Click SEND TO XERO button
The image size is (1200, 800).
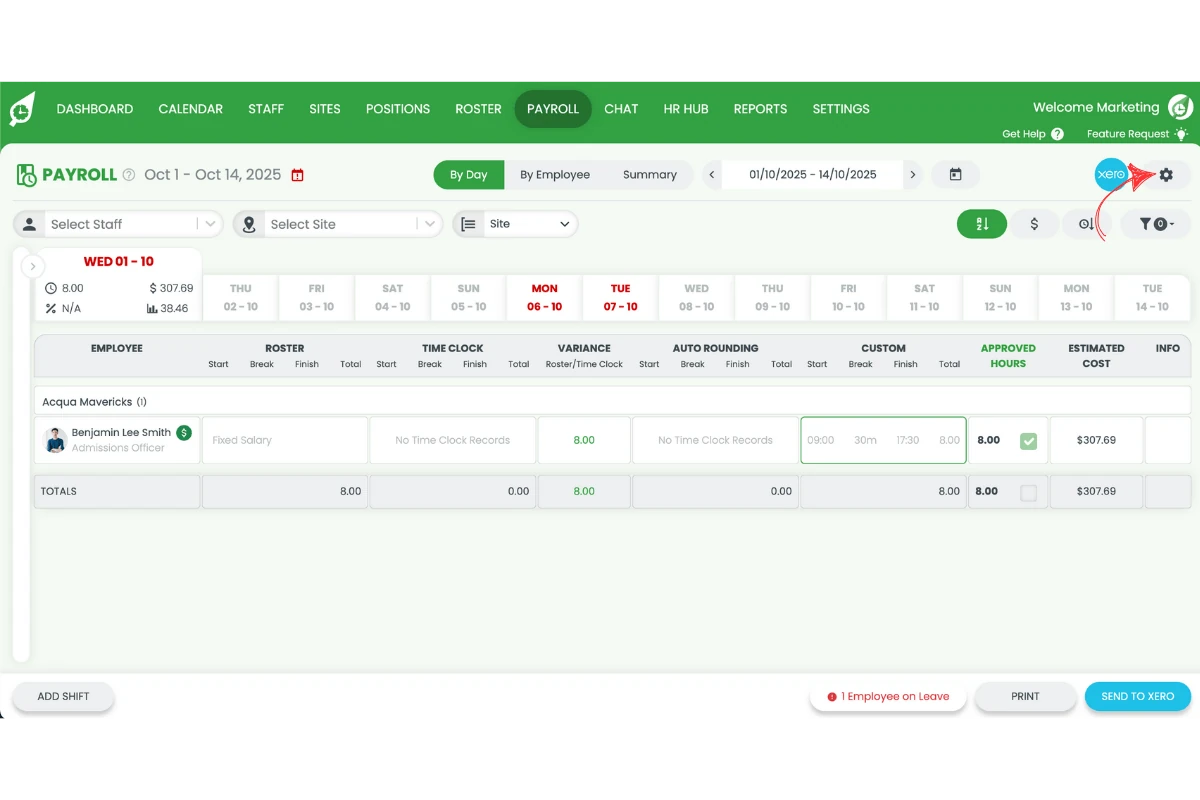coord(1138,696)
